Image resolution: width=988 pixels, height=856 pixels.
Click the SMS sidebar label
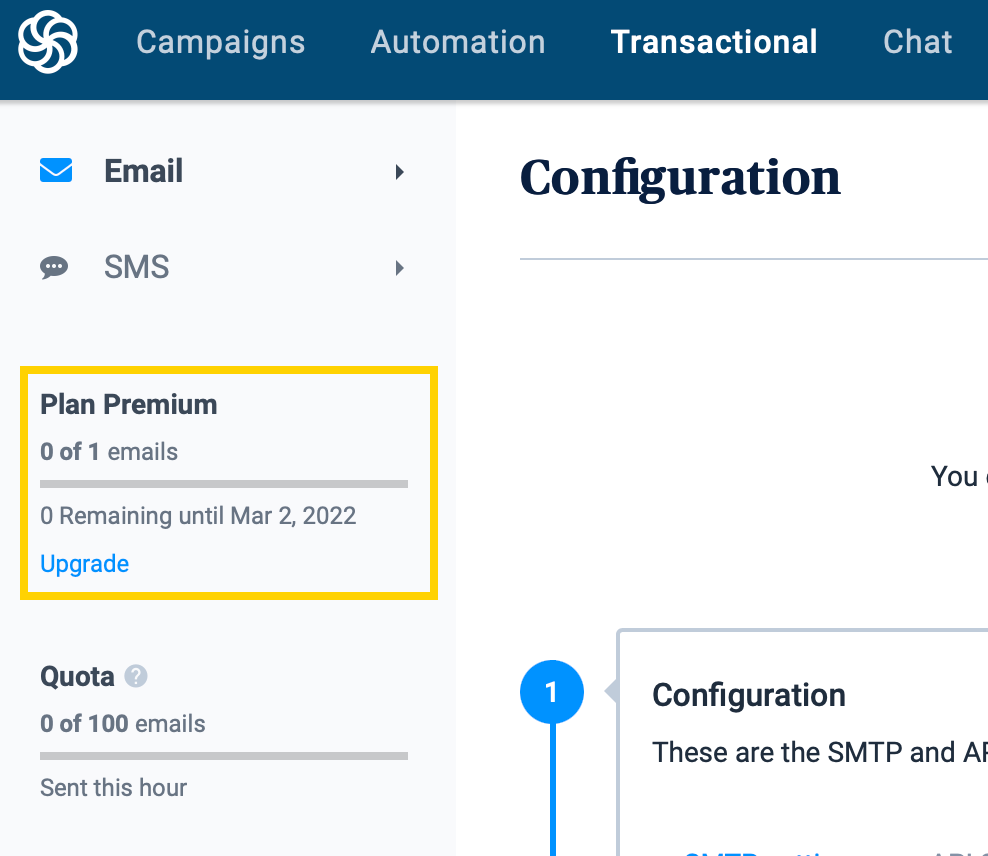pos(137,267)
